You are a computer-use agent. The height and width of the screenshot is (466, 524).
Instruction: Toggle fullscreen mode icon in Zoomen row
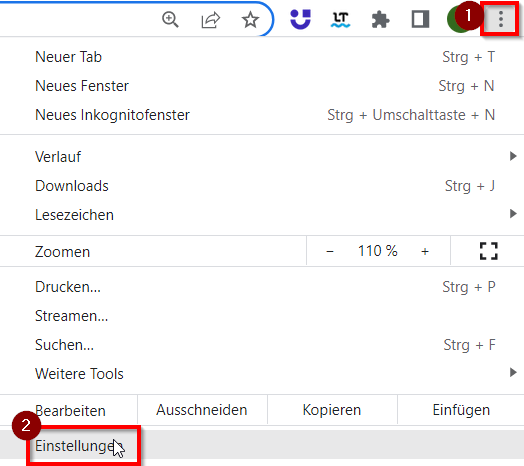[x=489, y=251]
